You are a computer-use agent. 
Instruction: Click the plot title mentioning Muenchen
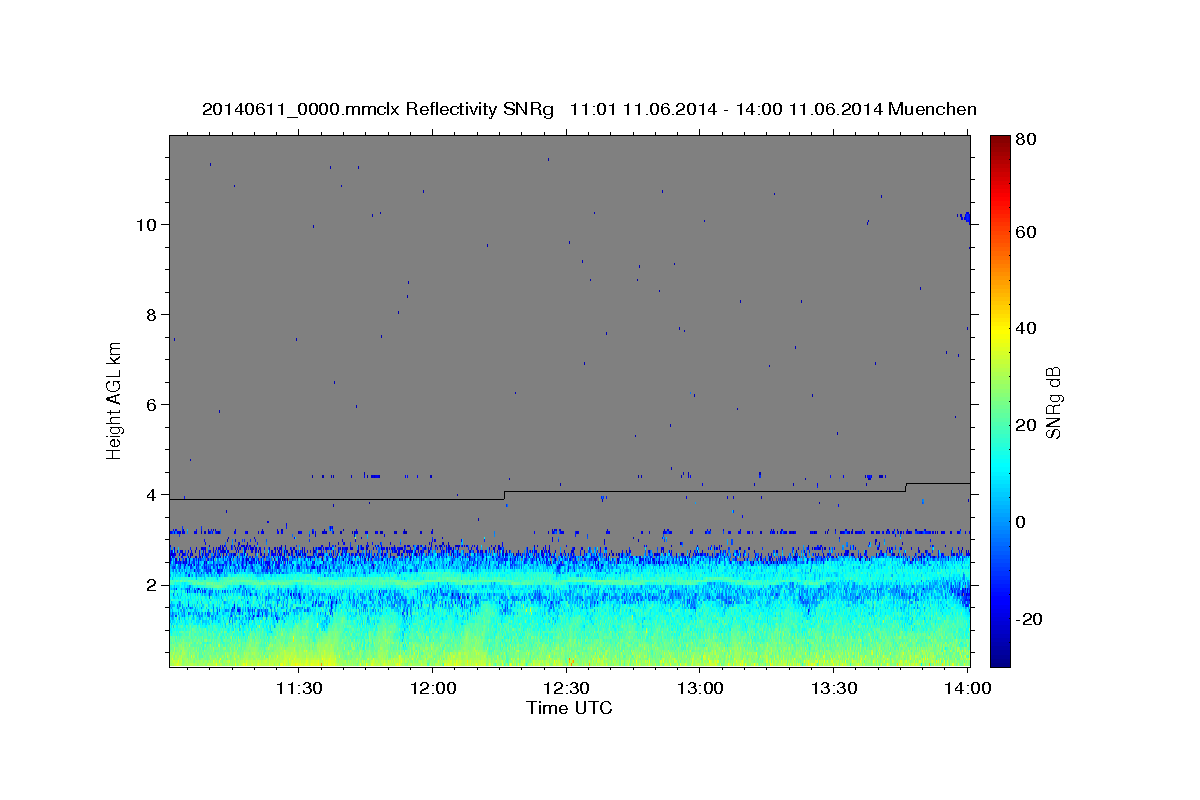[x=589, y=109]
